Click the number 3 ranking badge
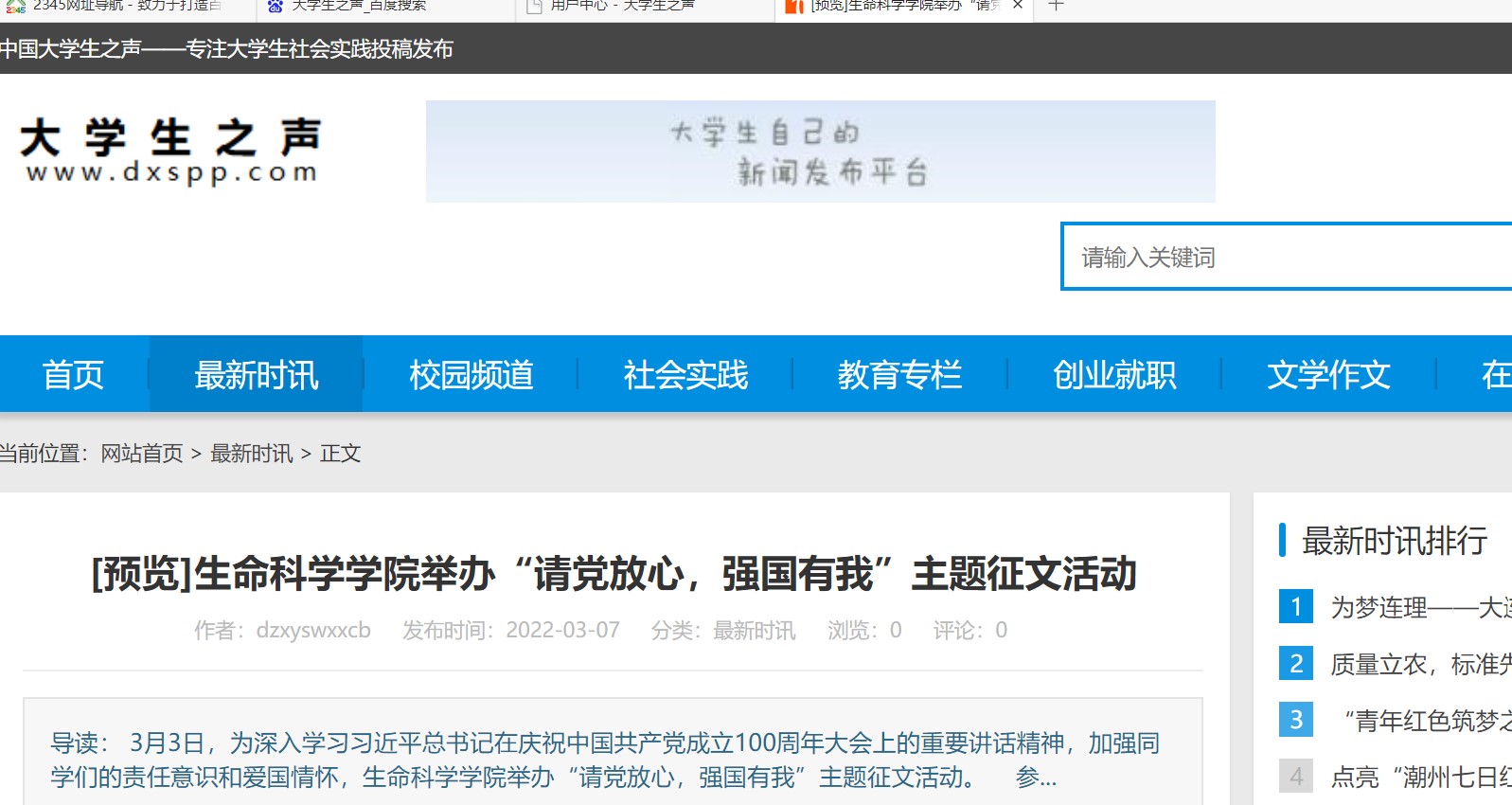The image size is (1512, 805). [x=1295, y=720]
